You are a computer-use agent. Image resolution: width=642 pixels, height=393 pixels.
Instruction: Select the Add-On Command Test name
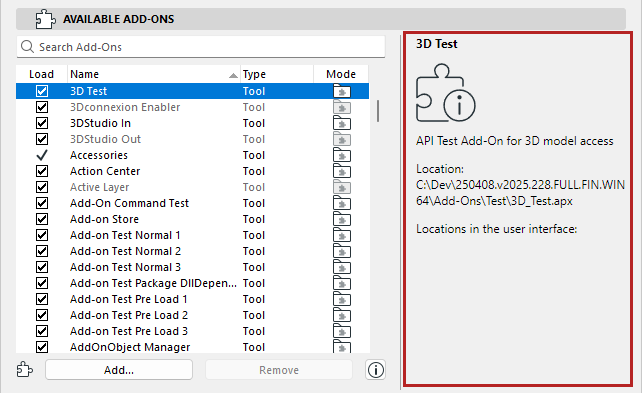(129, 203)
